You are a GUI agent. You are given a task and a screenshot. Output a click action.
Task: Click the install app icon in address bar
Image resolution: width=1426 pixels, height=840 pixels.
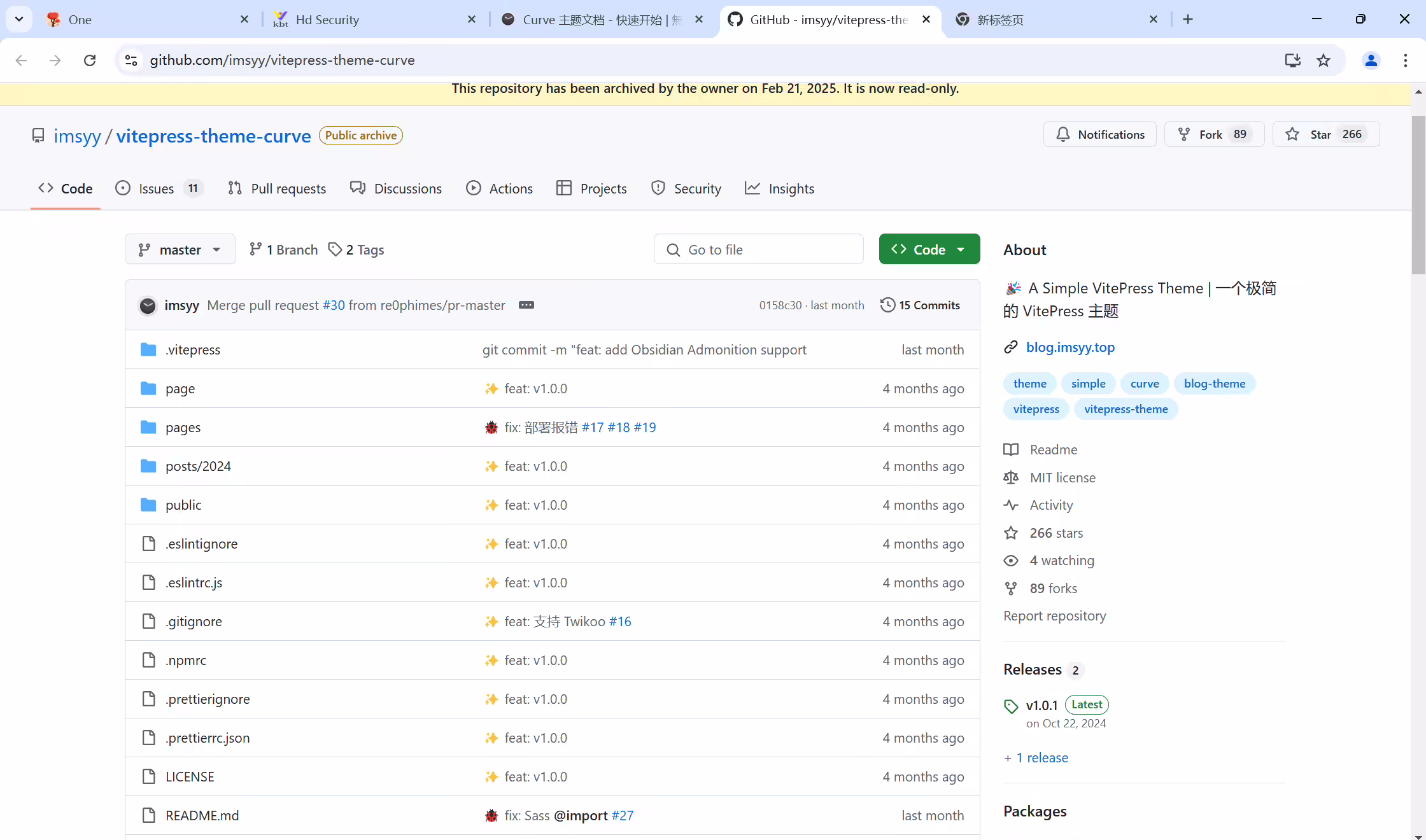click(x=1292, y=60)
